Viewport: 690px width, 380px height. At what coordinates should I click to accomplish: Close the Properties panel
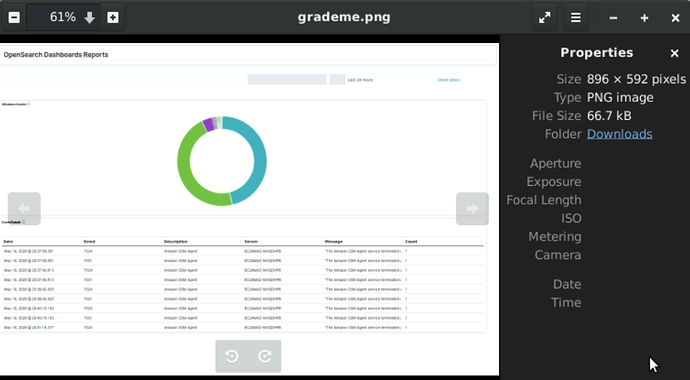674,53
